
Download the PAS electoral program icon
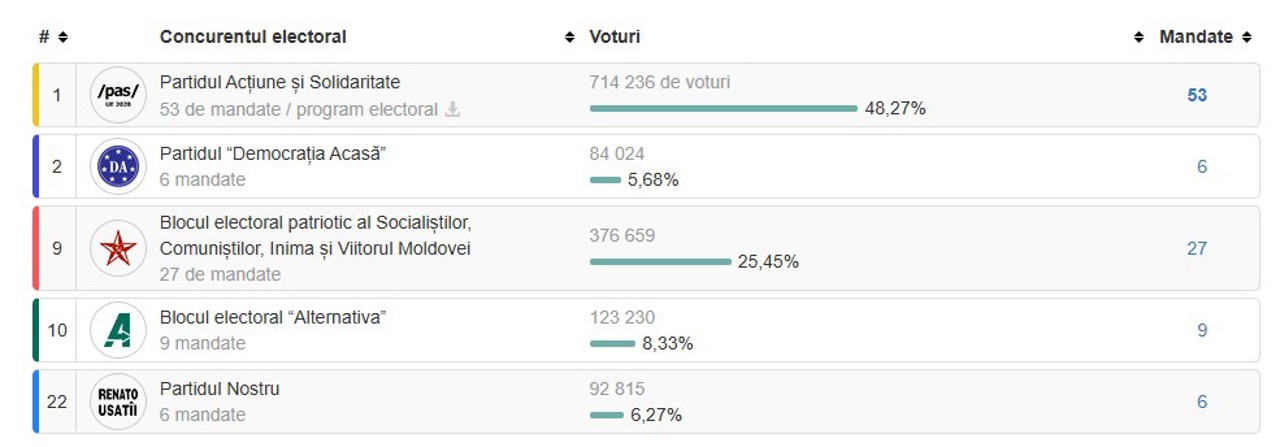coord(452,109)
